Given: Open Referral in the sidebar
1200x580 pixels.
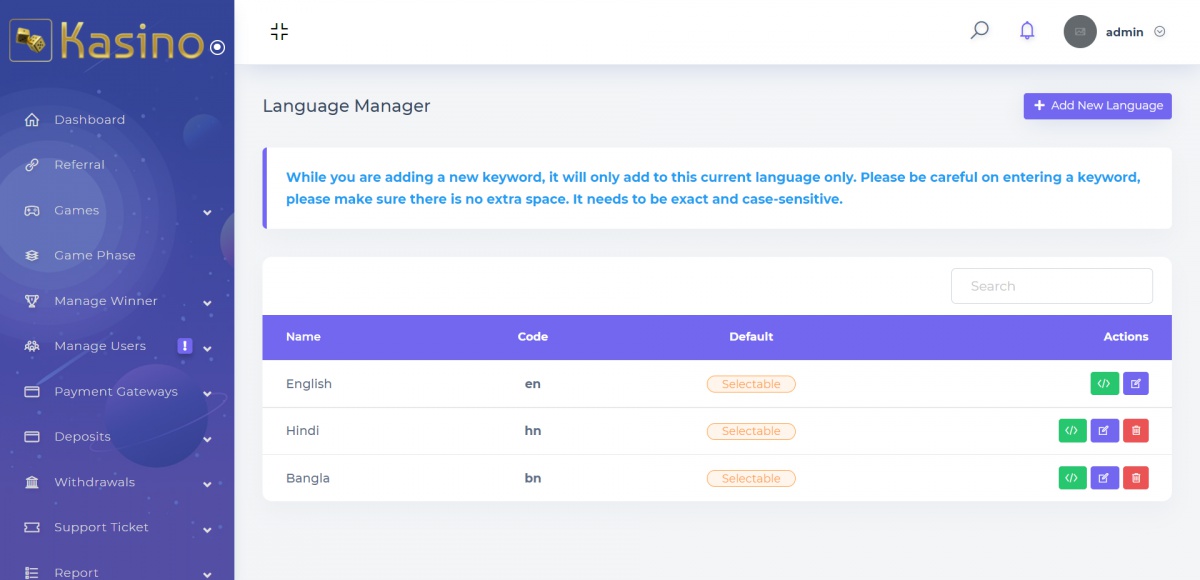Looking at the screenshot, I should [79, 165].
